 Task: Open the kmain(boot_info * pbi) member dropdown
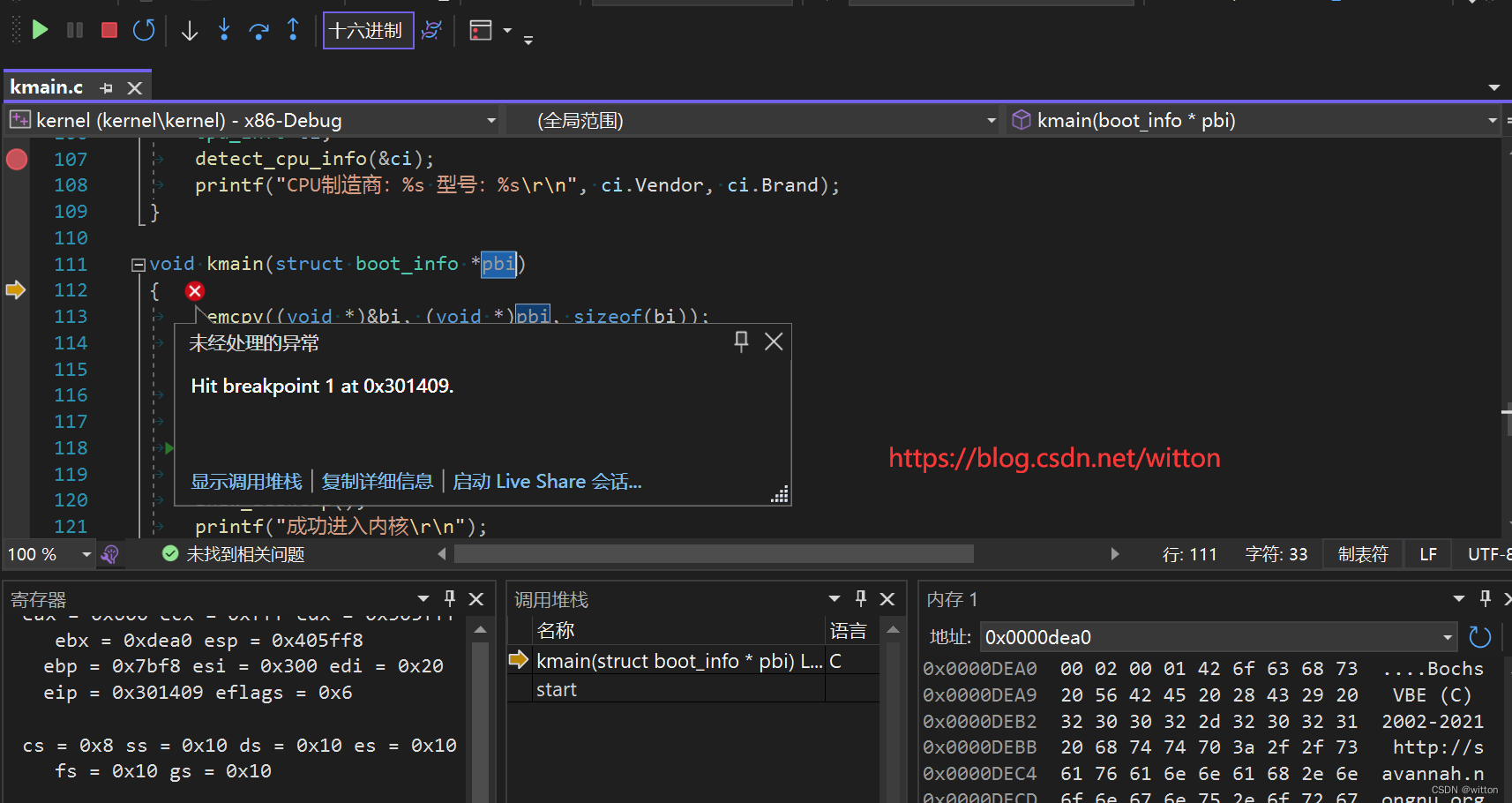1254,120
